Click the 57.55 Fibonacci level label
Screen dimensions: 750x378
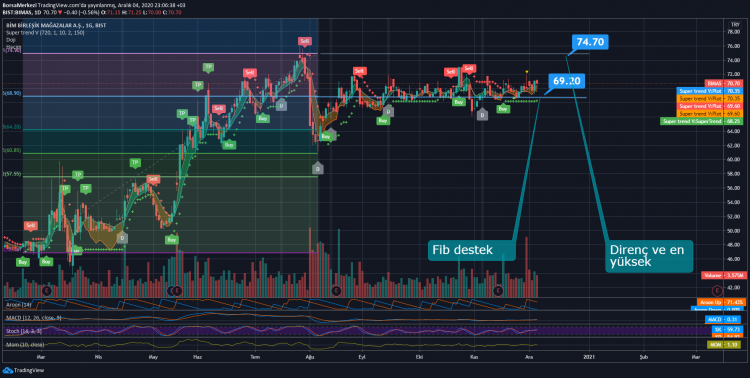click(x=12, y=174)
